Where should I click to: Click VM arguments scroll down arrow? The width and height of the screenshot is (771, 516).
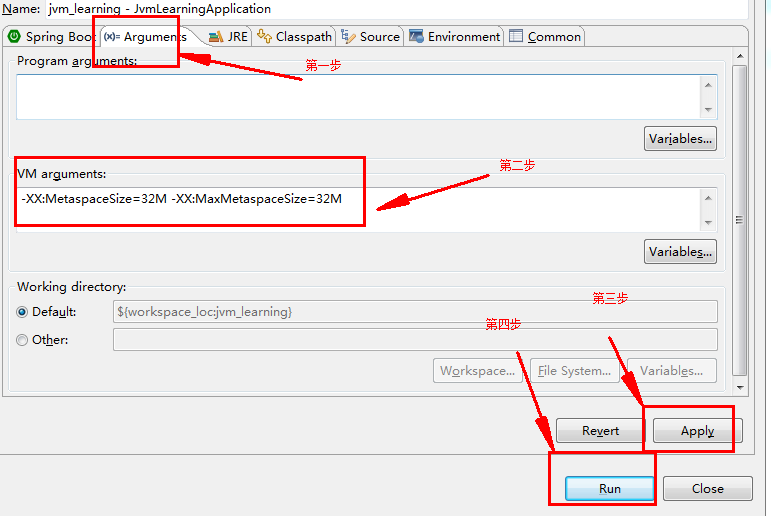[709, 222]
